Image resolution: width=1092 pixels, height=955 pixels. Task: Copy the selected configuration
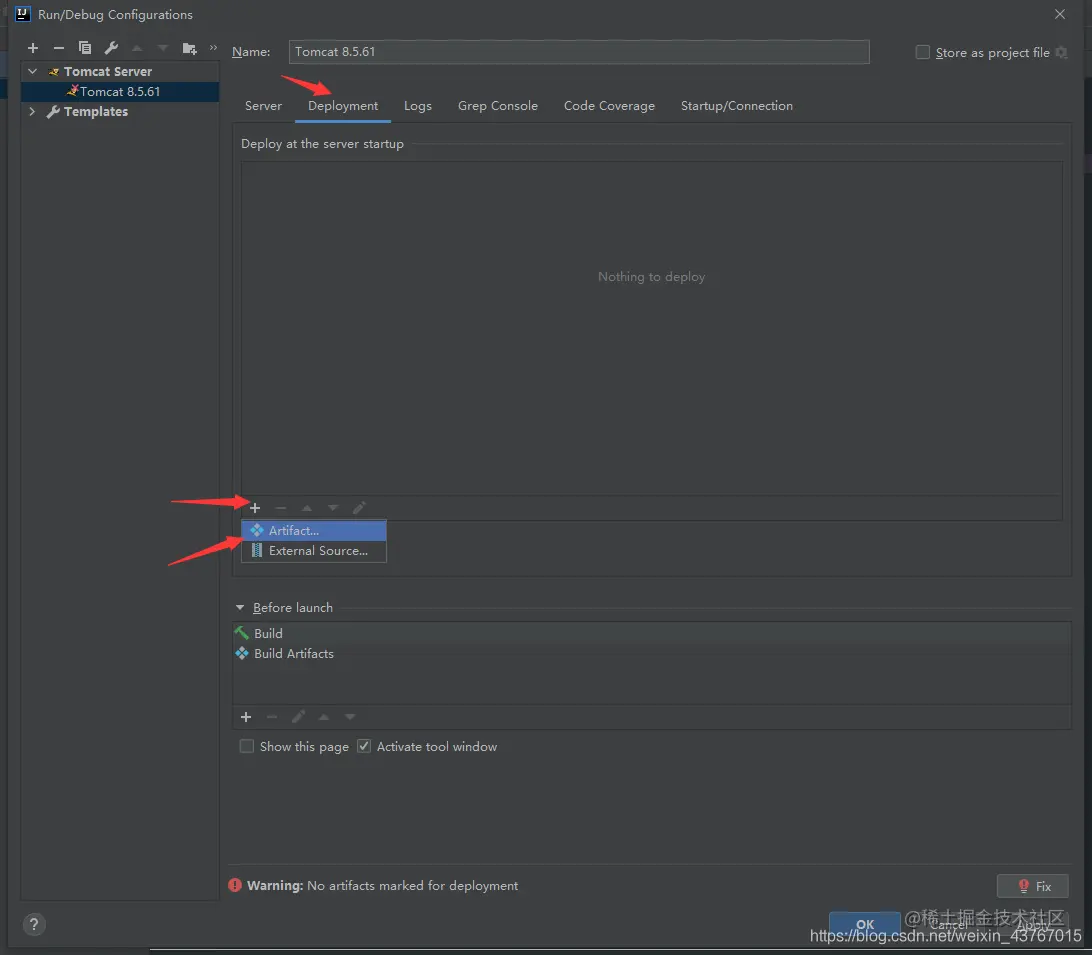point(85,48)
